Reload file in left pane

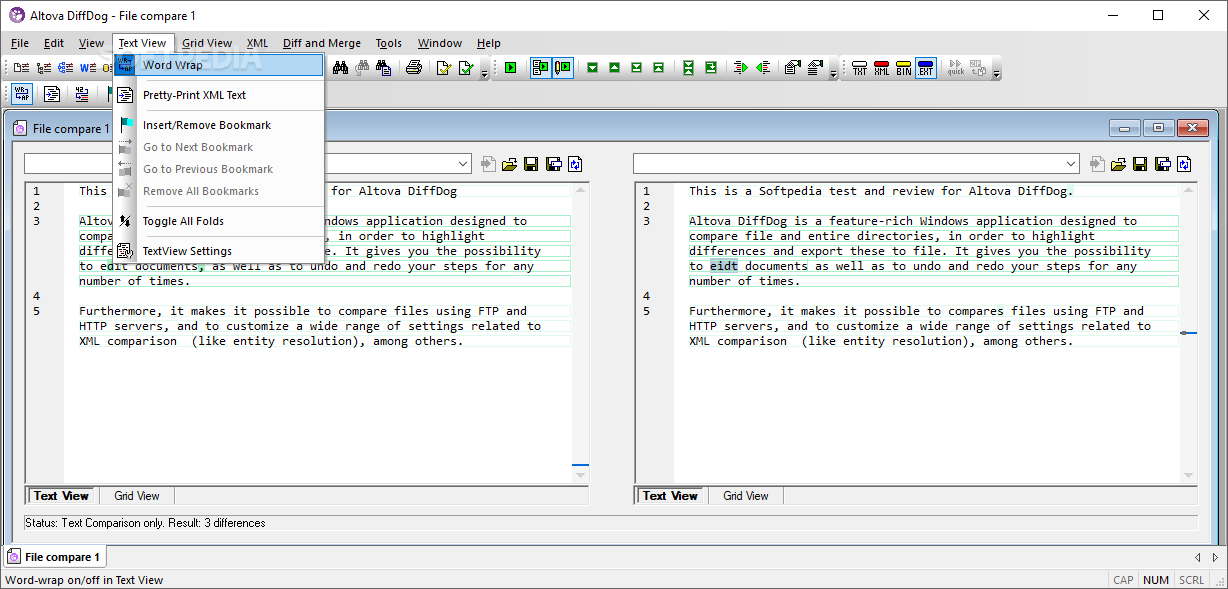(575, 164)
